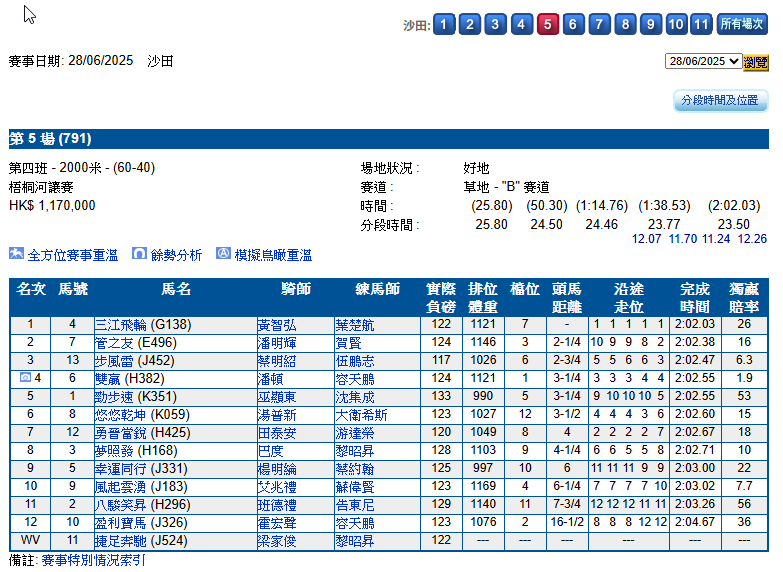Switch to Sha Tin race 4
783x572 pixels.
tap(521, 24)
